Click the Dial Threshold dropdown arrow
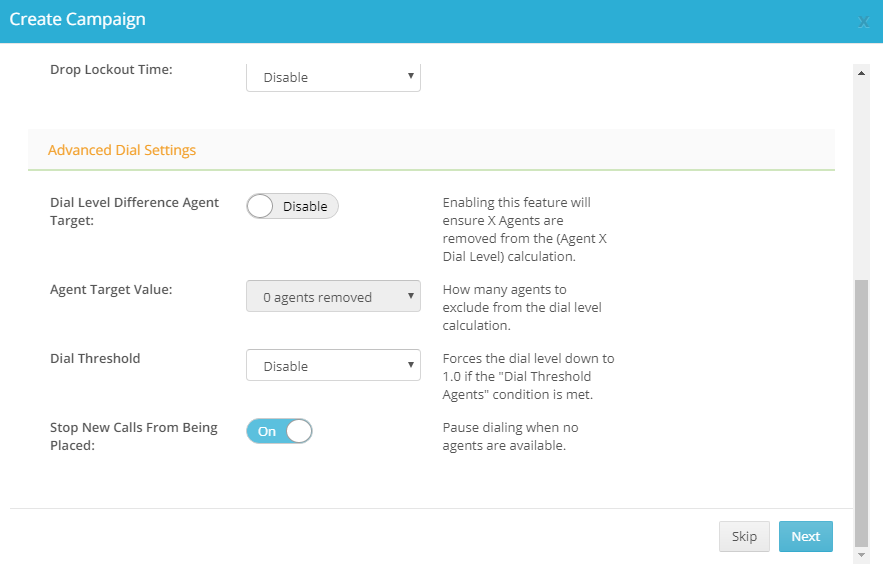The width and height of the screenshot is (883, 584). click(x=411, y=364)
